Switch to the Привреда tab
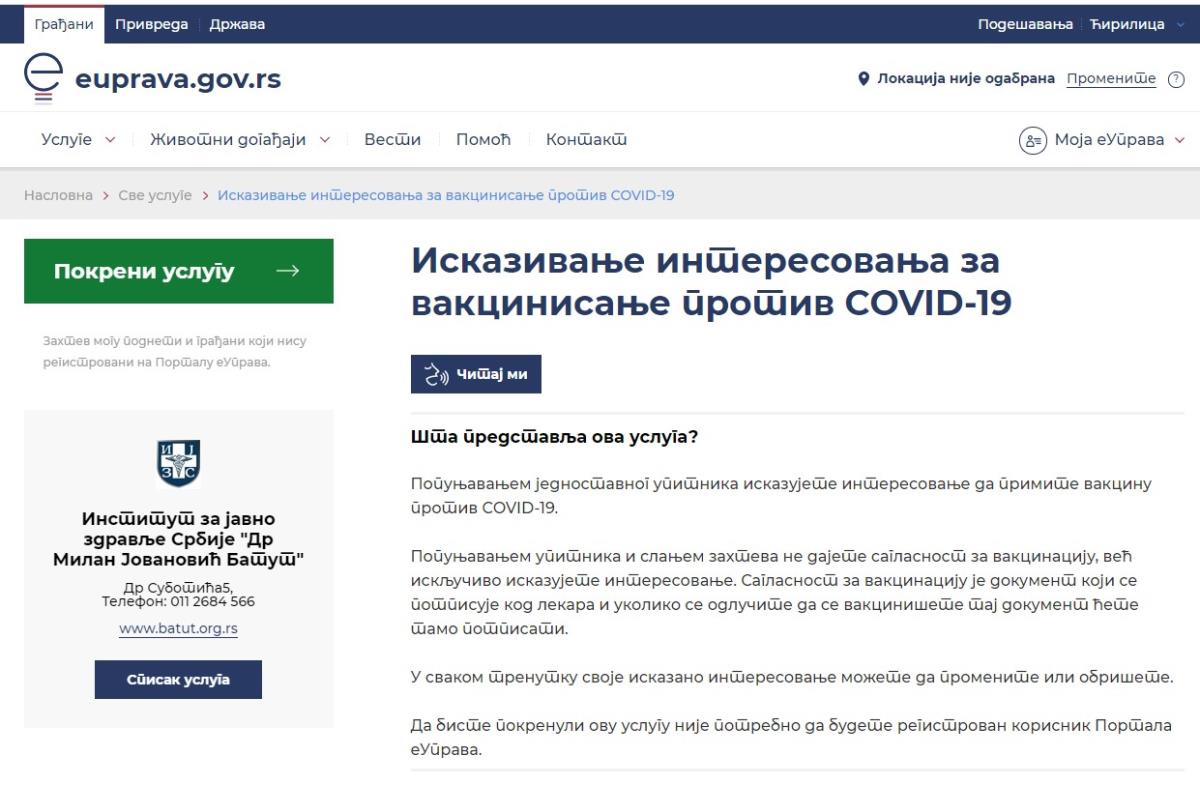The image size is (1200, 785). tap(151, 24)
